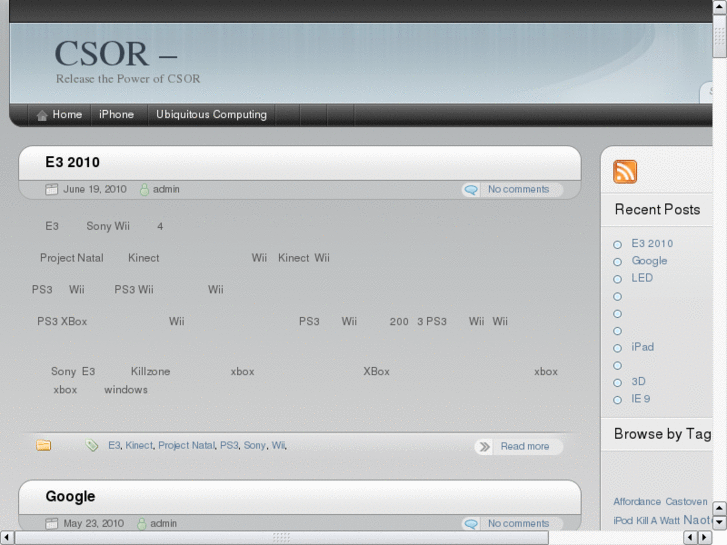Click the Browse by Tag heading

tap(663, 434)
